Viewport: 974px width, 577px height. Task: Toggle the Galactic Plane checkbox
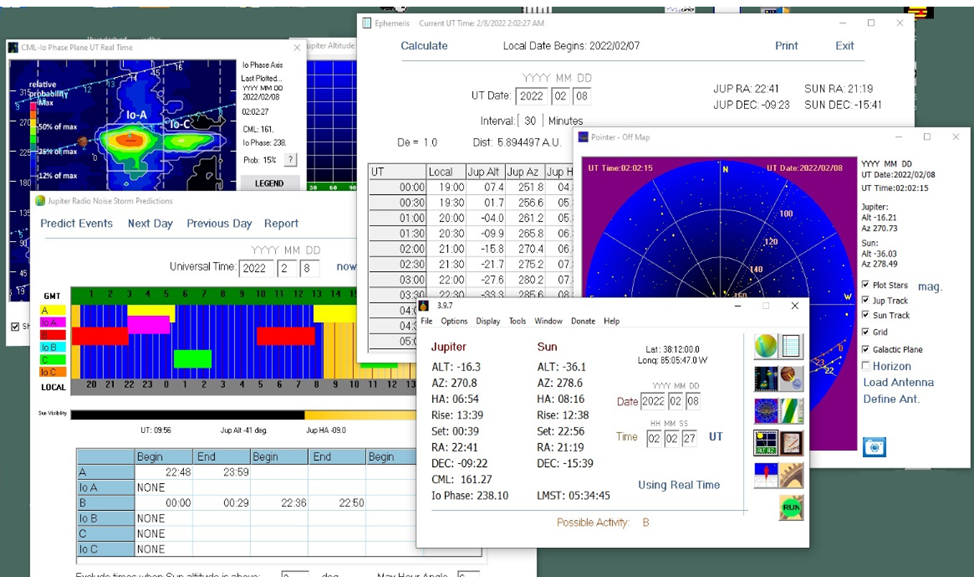pyautogui.click(x=865, y=349)
